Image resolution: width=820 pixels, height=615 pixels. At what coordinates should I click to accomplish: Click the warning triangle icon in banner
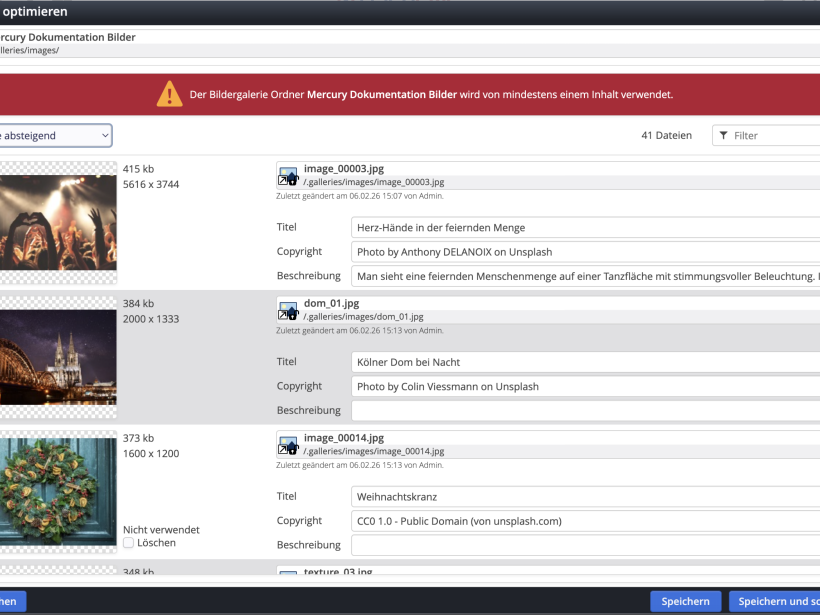(x=169, y=95)
